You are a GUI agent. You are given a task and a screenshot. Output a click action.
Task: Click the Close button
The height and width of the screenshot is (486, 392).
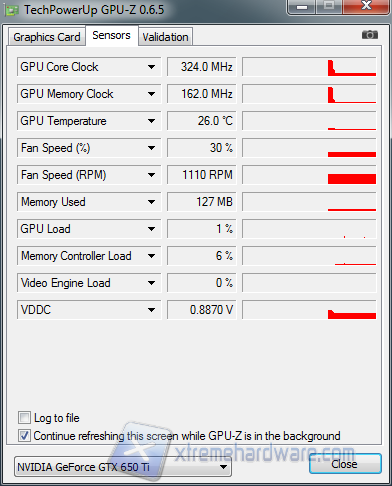345,464
